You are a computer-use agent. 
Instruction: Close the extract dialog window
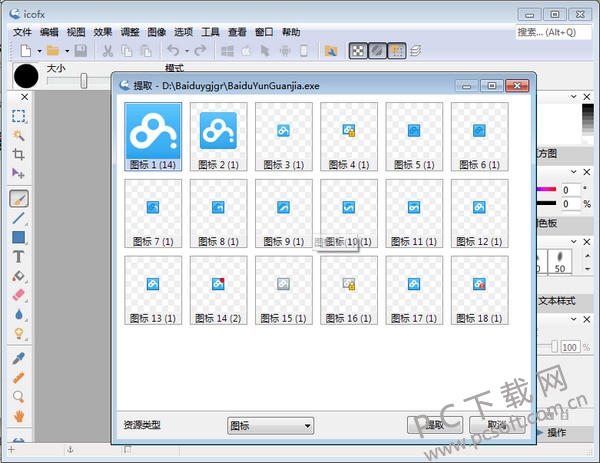[517, 86]
